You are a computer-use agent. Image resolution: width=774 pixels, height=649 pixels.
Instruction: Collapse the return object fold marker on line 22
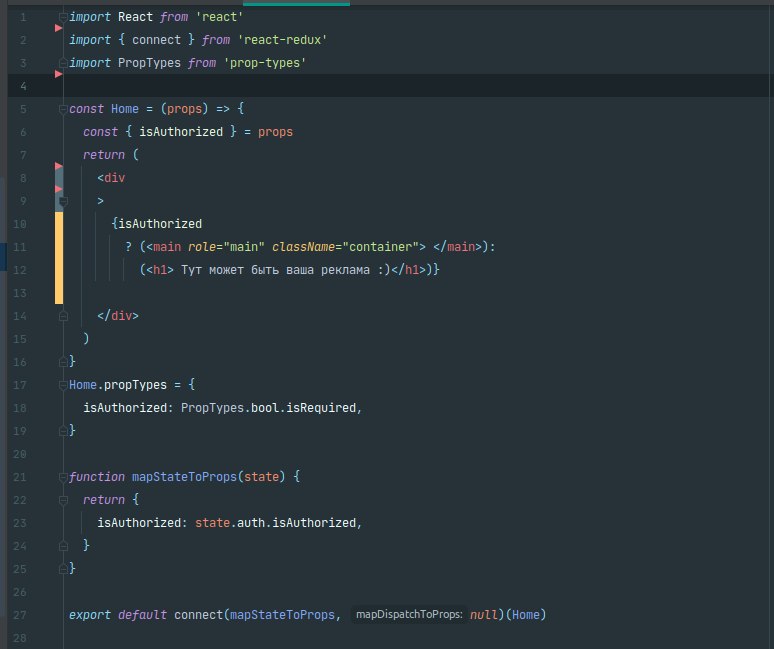(63, 500)
